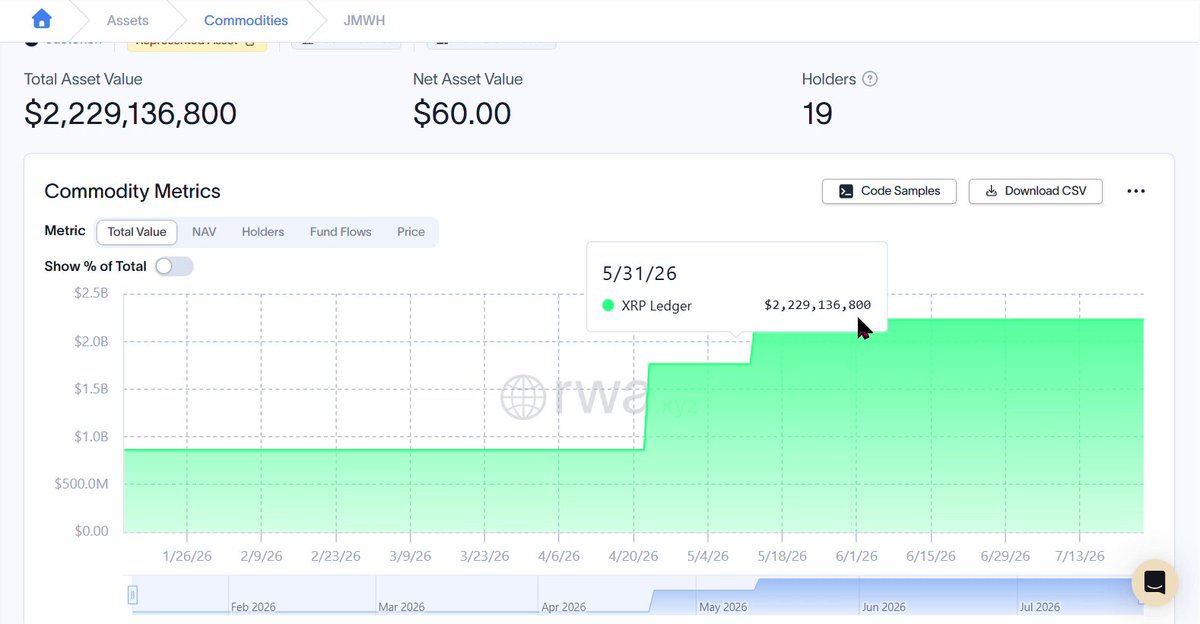Select the JMWH breadcrumb item

point(364,20)
